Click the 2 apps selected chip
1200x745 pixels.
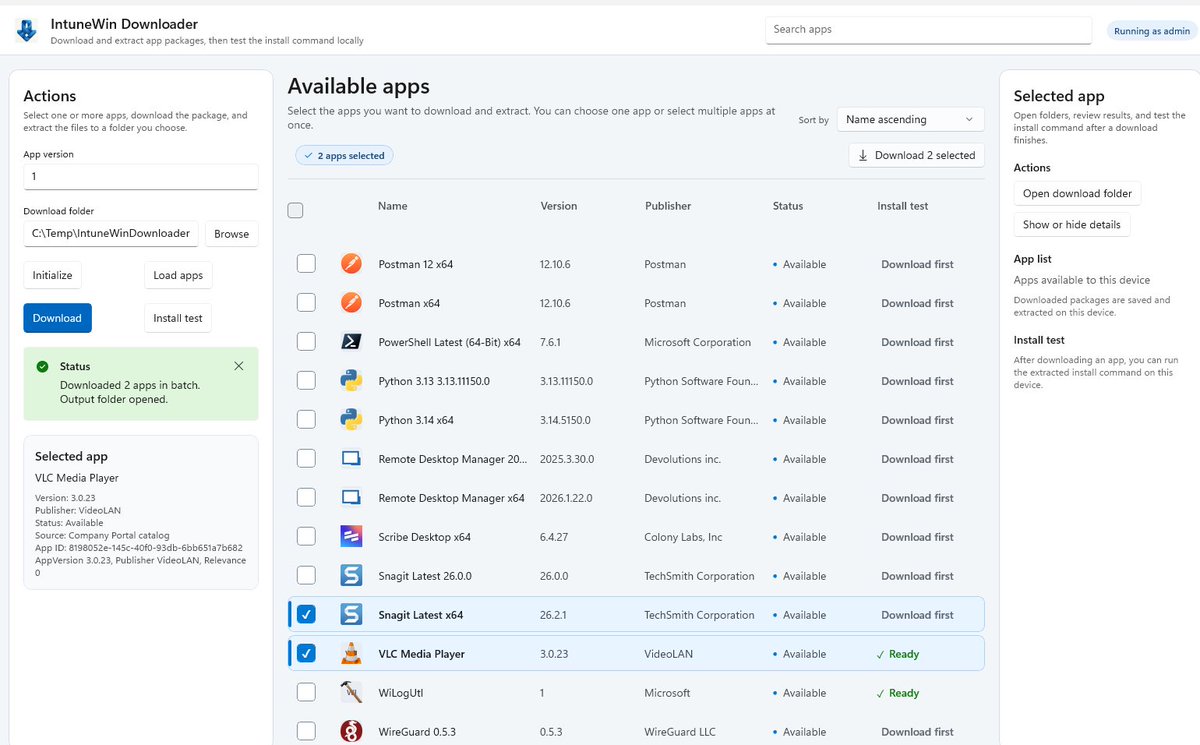click(x=344, y=156)
